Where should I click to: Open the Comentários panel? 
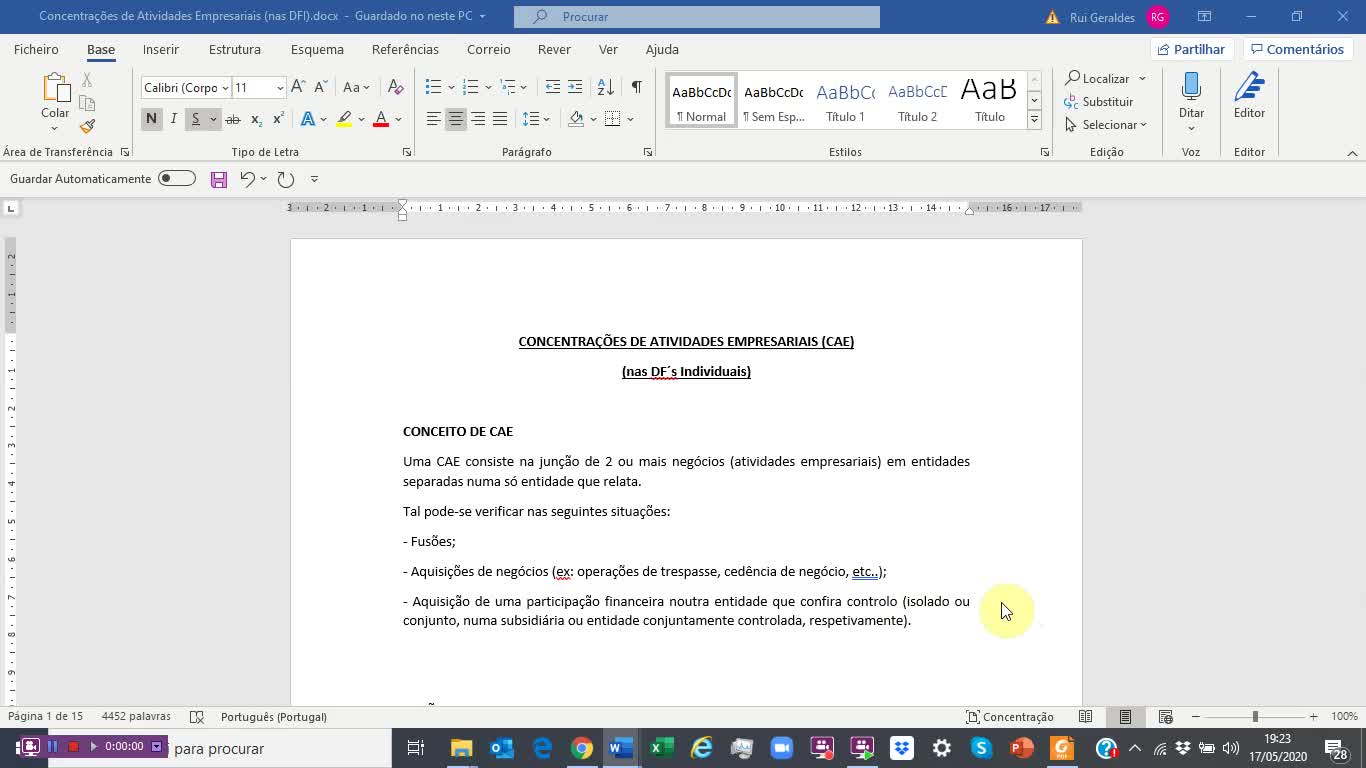pos(1297,49)
